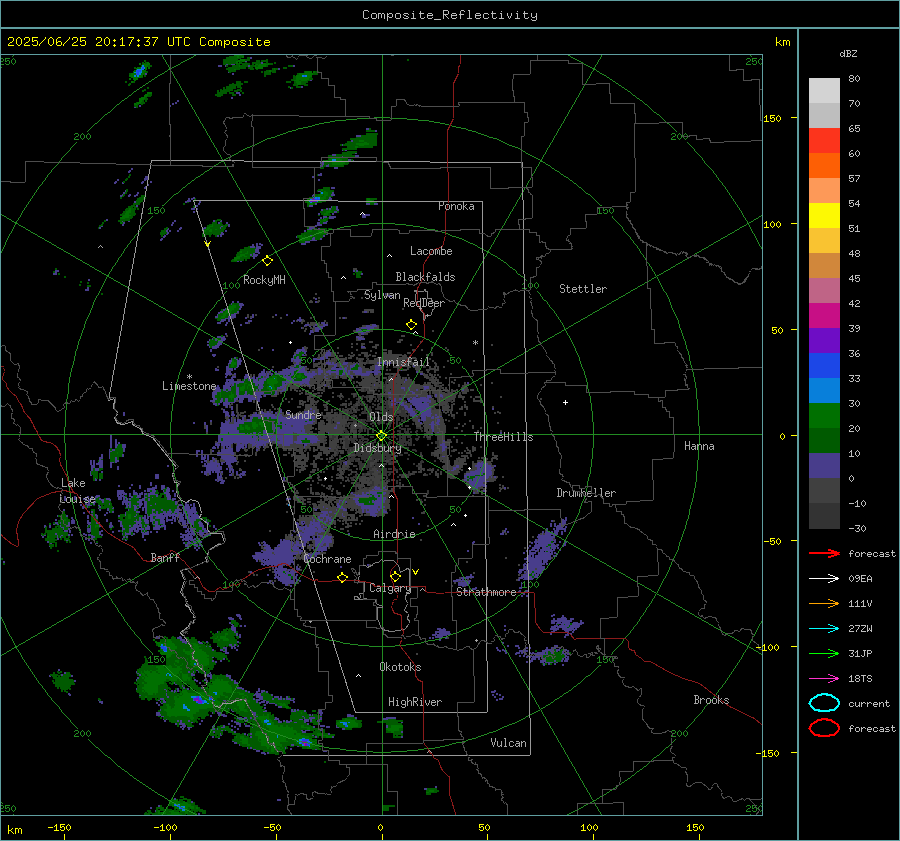
Task: Click the red forecast ellipse legend icon
Action: (824, 728)
